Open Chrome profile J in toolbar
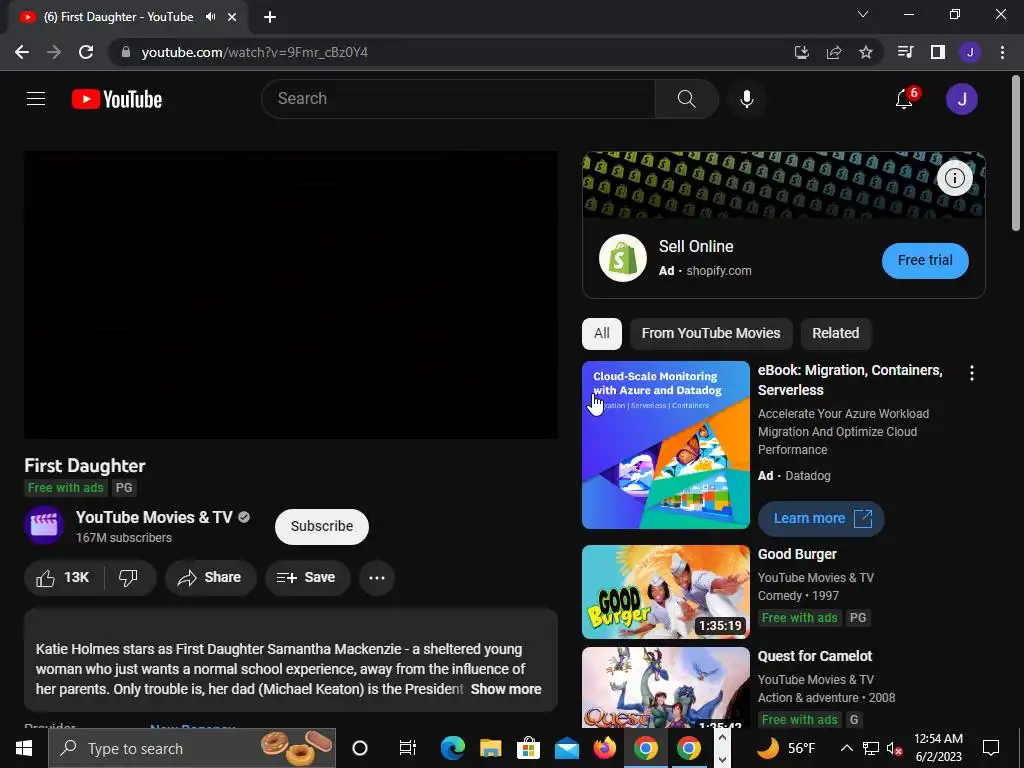1024x768 pixels. pos(970,52)
